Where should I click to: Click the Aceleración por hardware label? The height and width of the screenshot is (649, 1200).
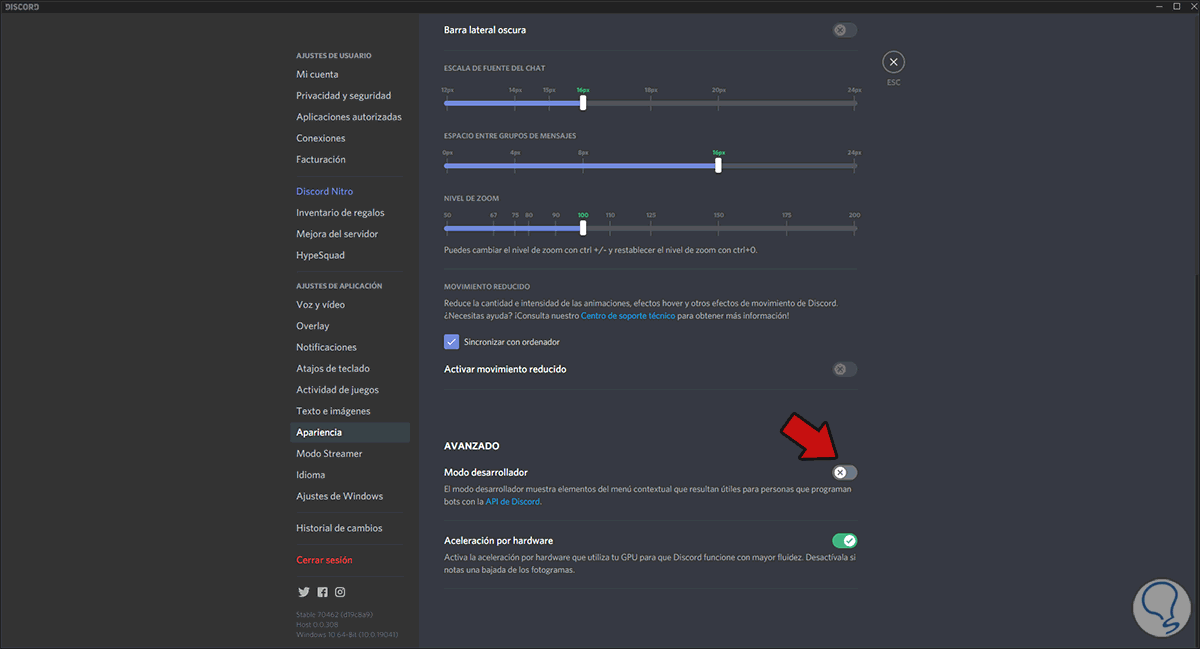499,541
